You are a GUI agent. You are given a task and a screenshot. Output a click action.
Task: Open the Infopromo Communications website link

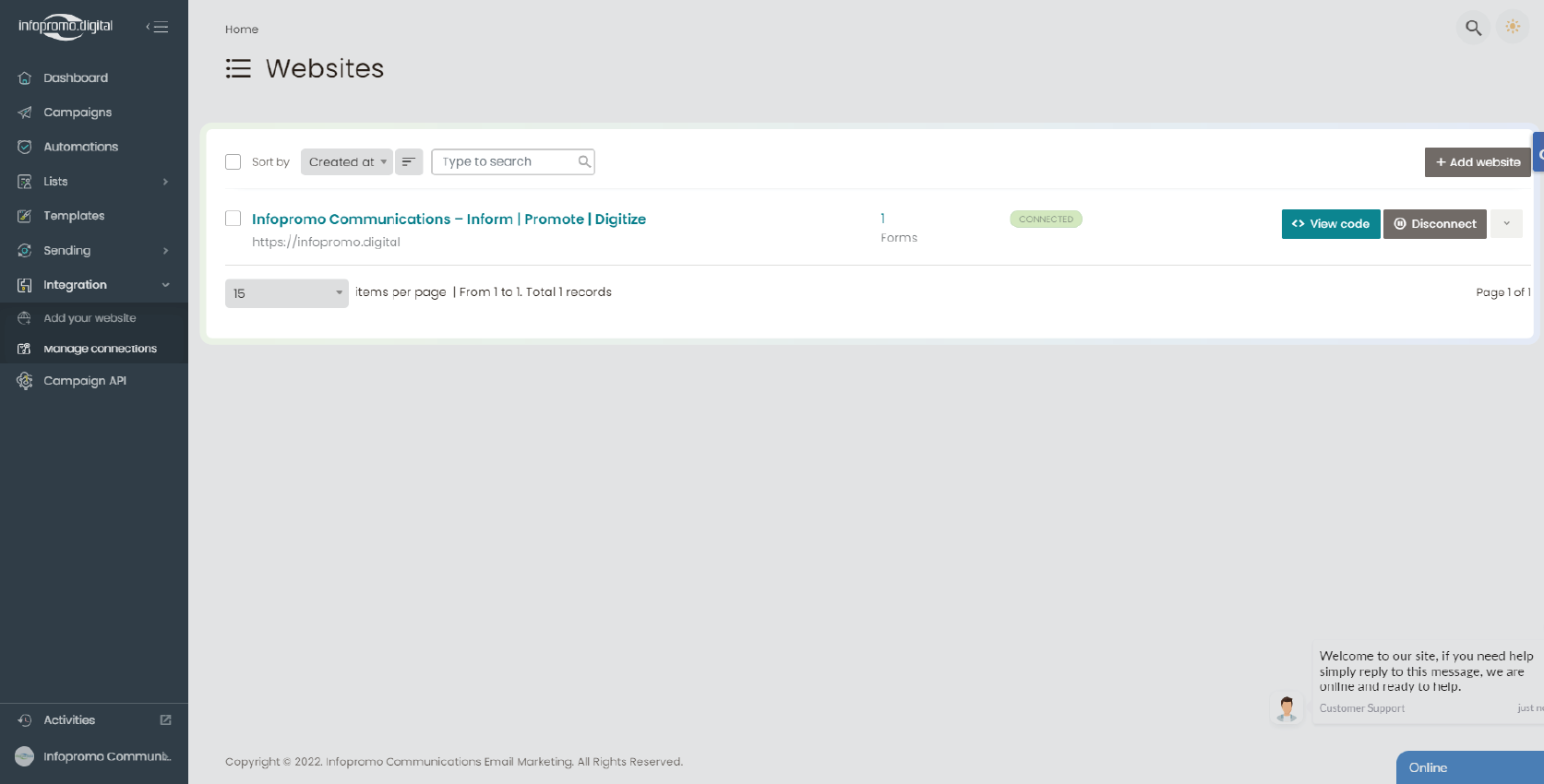[449, 220]
